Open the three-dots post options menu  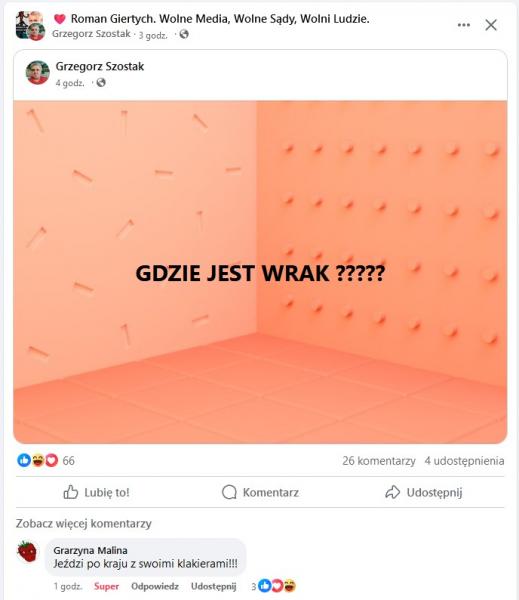(x=464, y=25)
